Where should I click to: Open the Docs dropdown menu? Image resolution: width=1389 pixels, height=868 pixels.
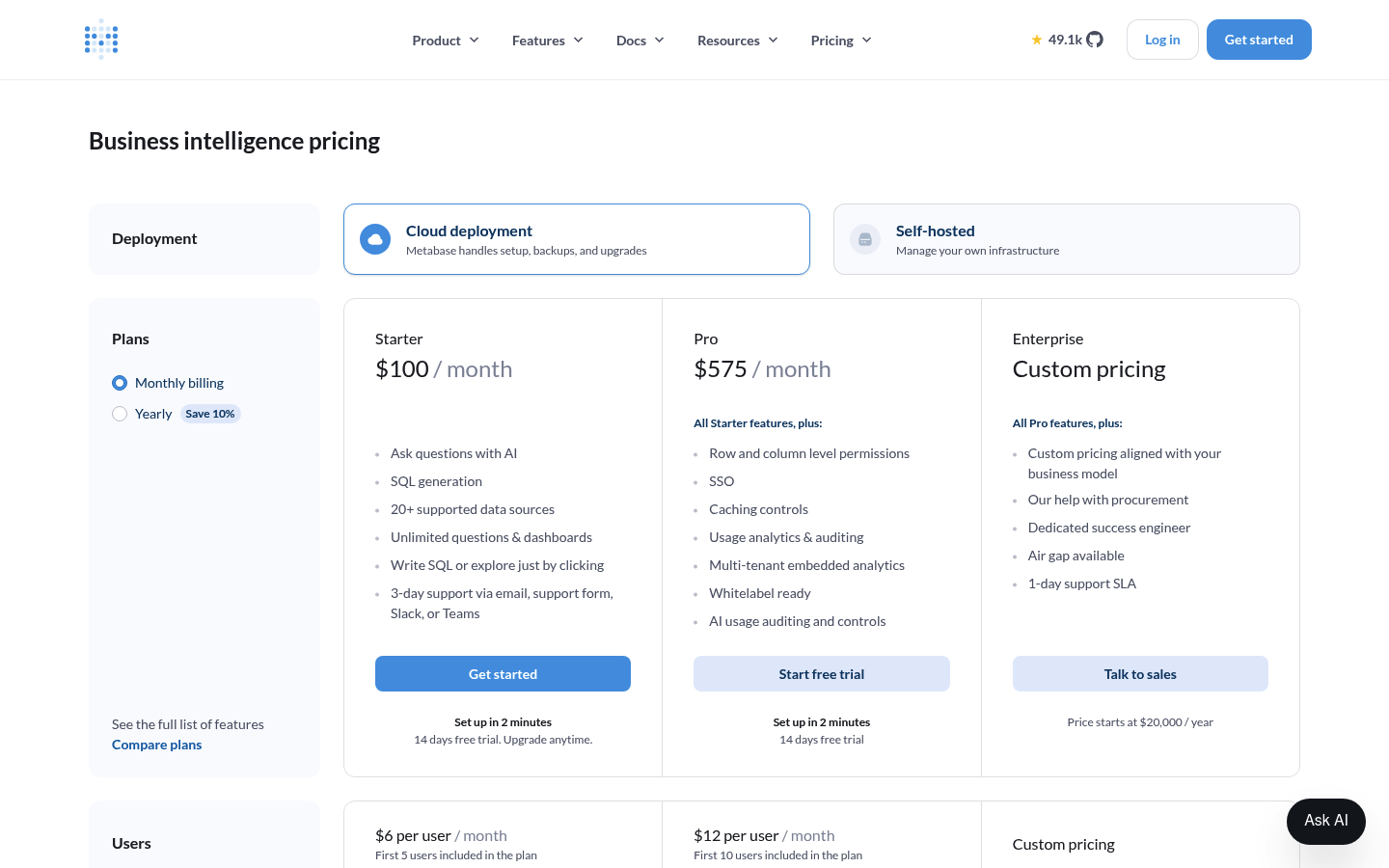[640, 41]
